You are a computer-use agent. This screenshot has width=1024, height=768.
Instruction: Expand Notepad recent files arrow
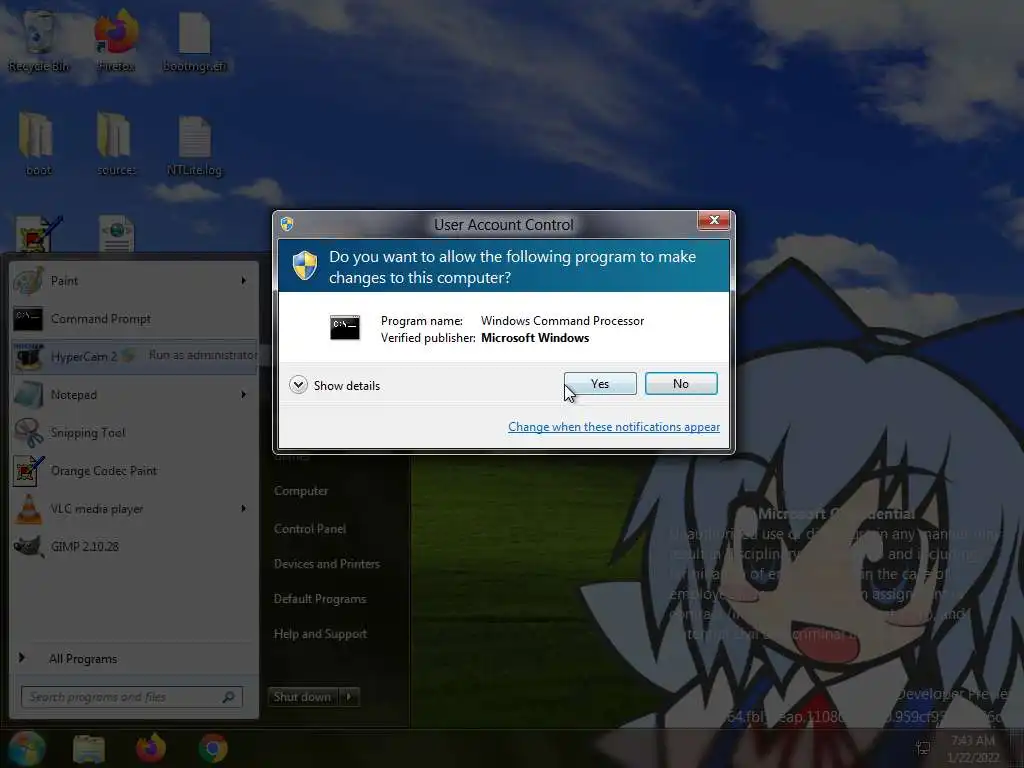coord(244,394)
